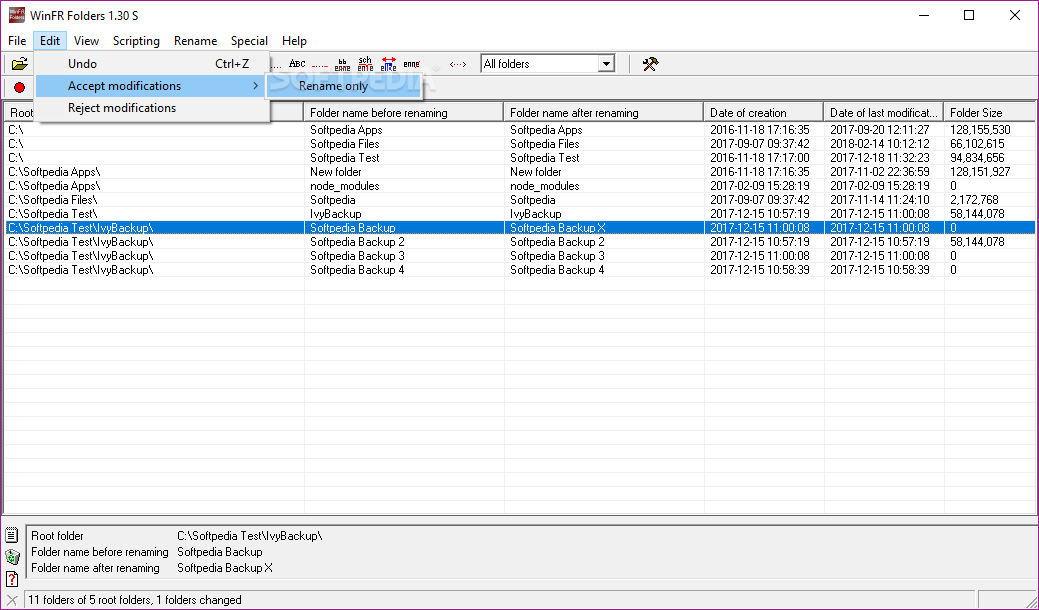Select the date '2017-11-02 22:36:59' cell

click(879, 172)
